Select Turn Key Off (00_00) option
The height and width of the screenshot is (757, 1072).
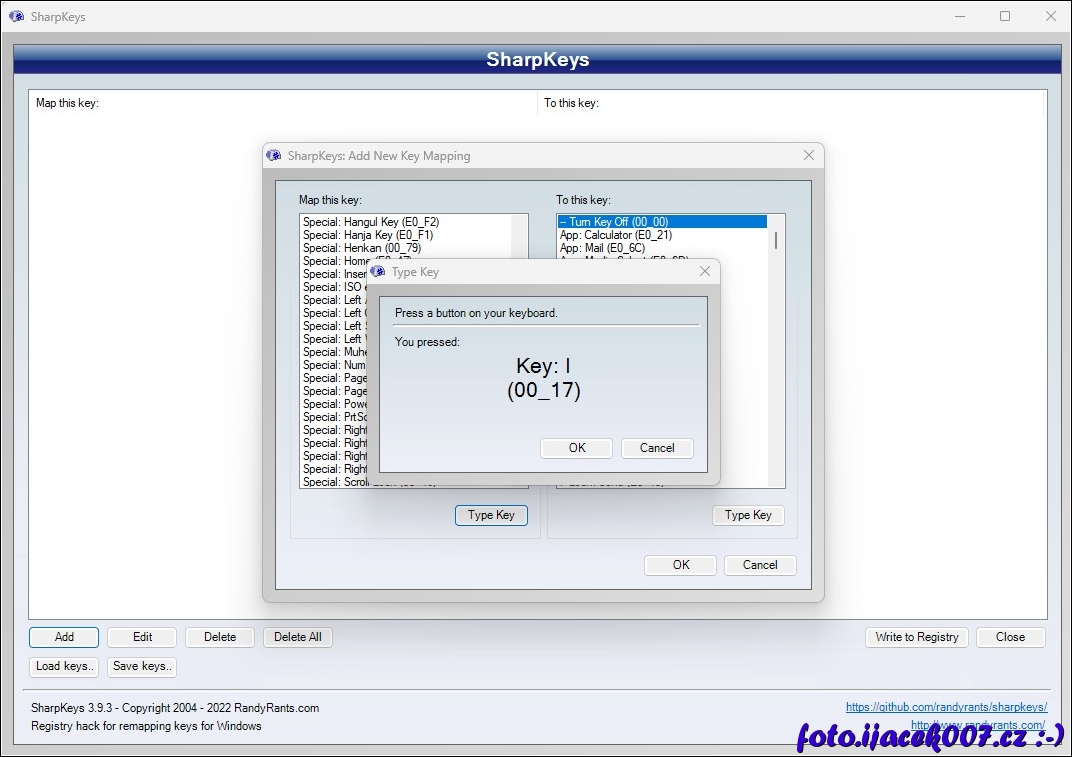pyautogui.click(x=614, y=222)
